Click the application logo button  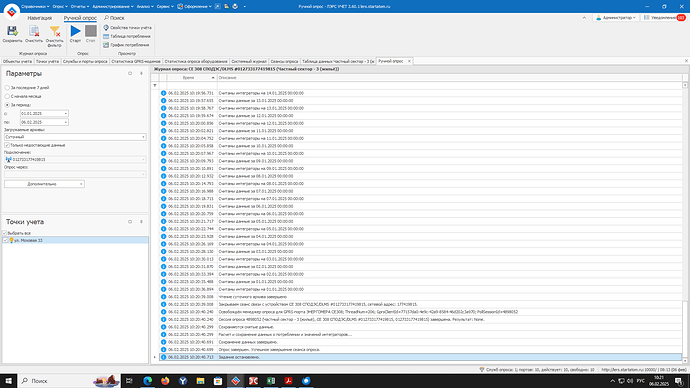click(x=12, y=11)
